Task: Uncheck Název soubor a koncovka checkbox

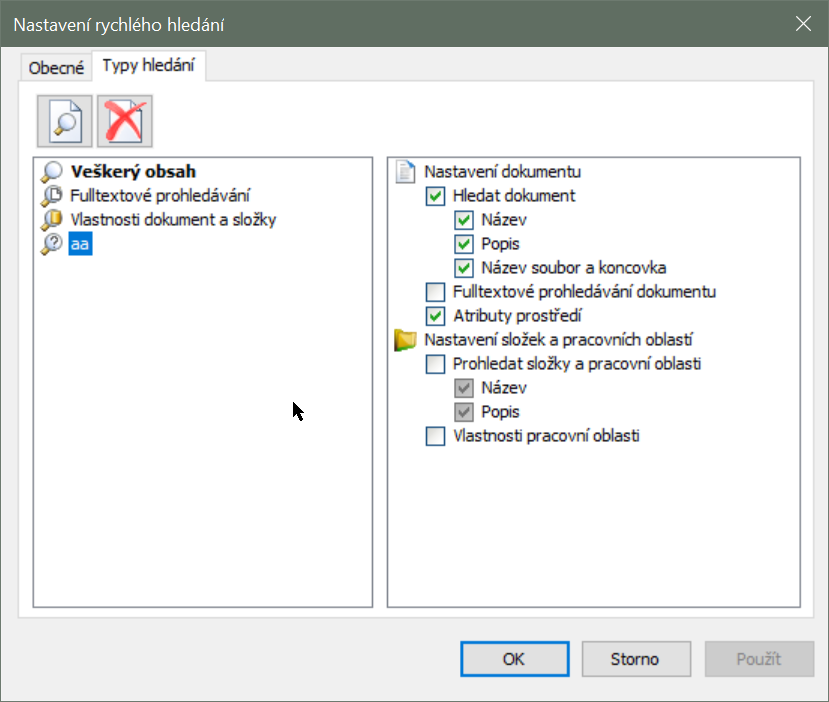Action: (x=464, y=268)
